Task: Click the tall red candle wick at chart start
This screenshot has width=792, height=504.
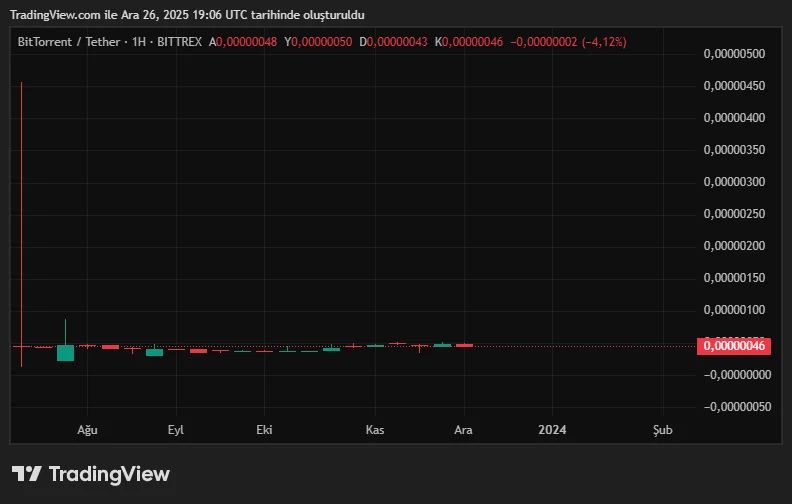Action: [x=21, y=200]
